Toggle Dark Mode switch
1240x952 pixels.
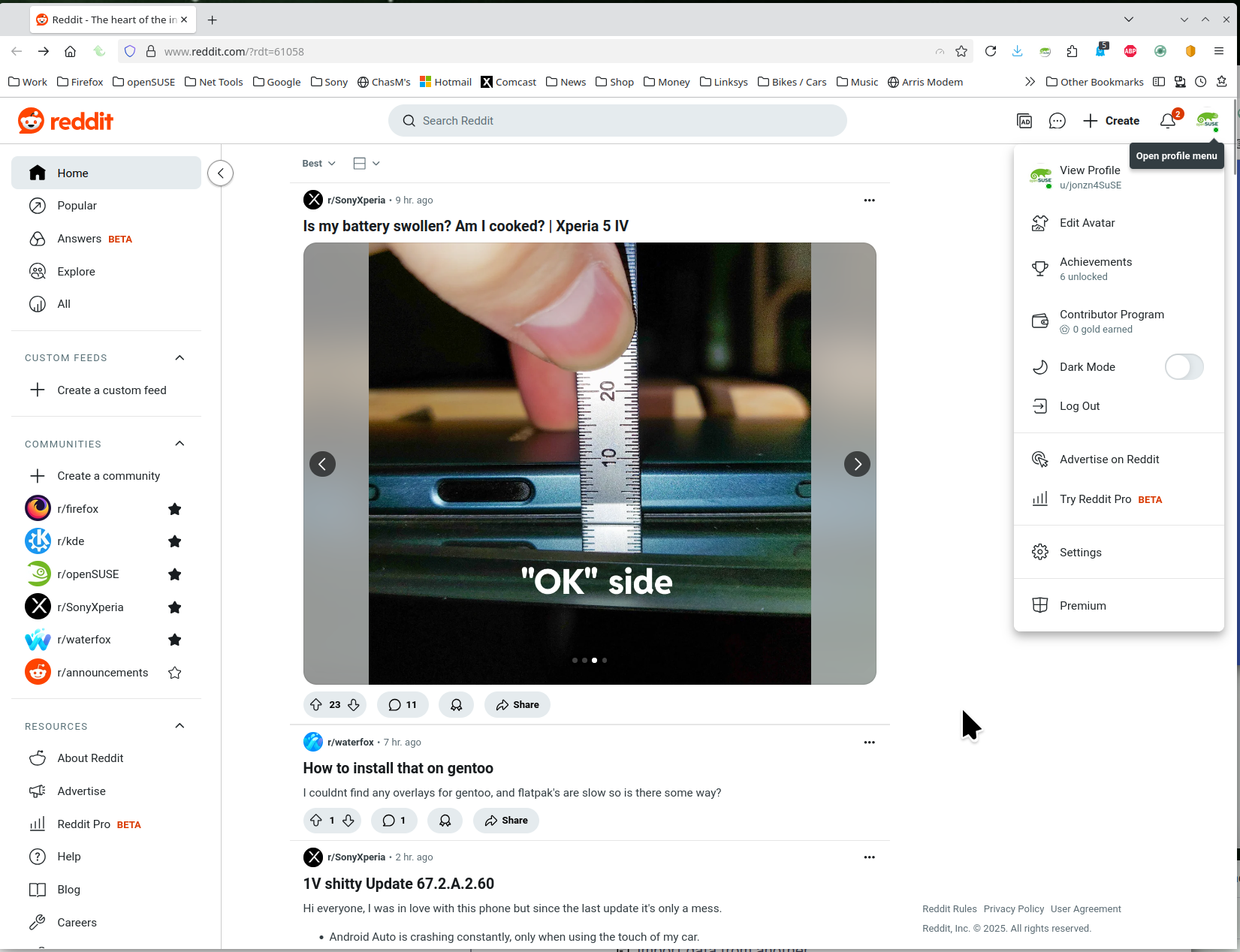[x=1184, y=367]
